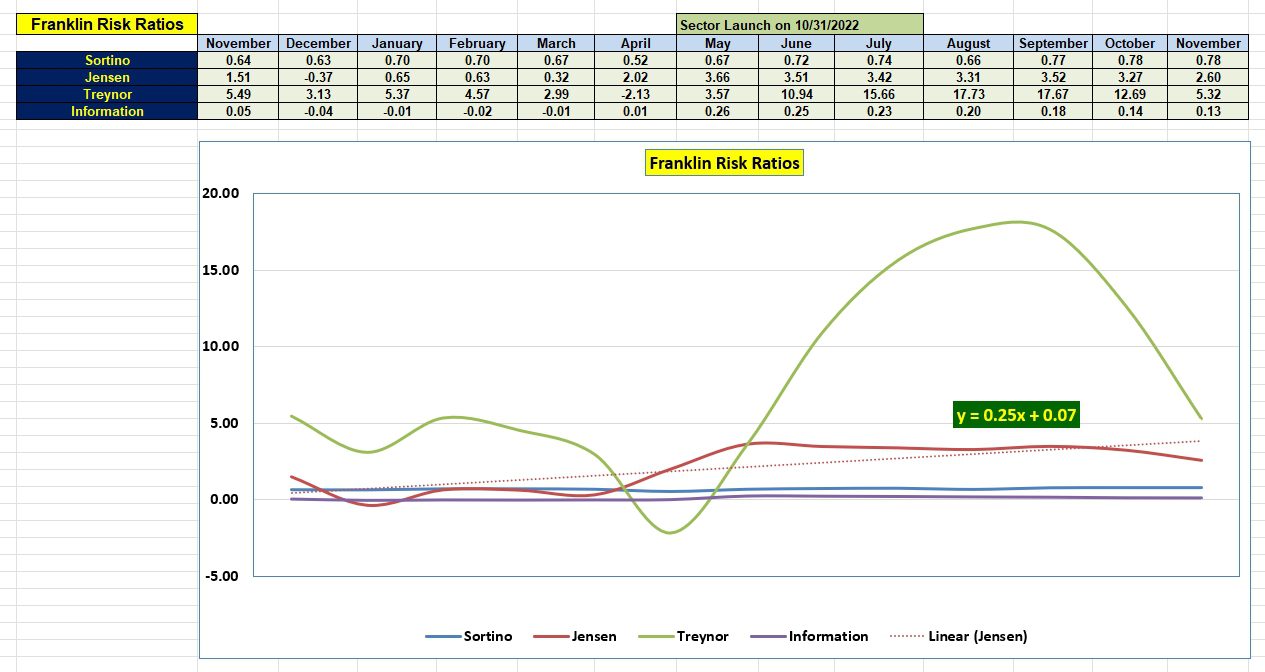The image size is (1265, 672).
Task: Select Jensen May value 3.66
Action: tap(717, 77)
